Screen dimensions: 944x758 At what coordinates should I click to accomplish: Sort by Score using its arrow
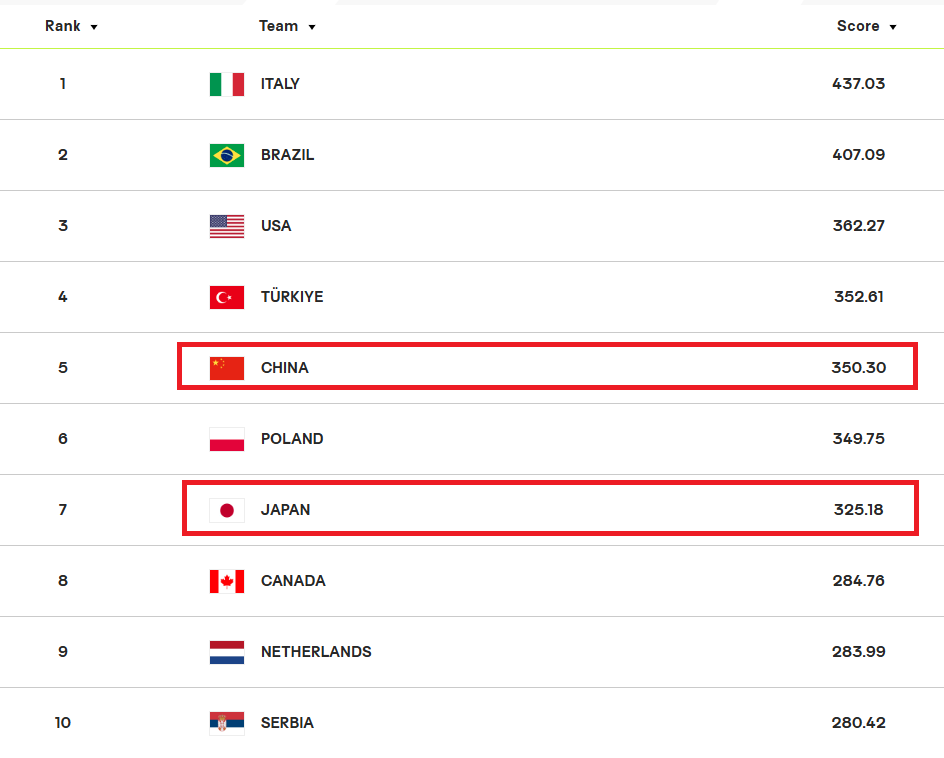tap(893, 27)
